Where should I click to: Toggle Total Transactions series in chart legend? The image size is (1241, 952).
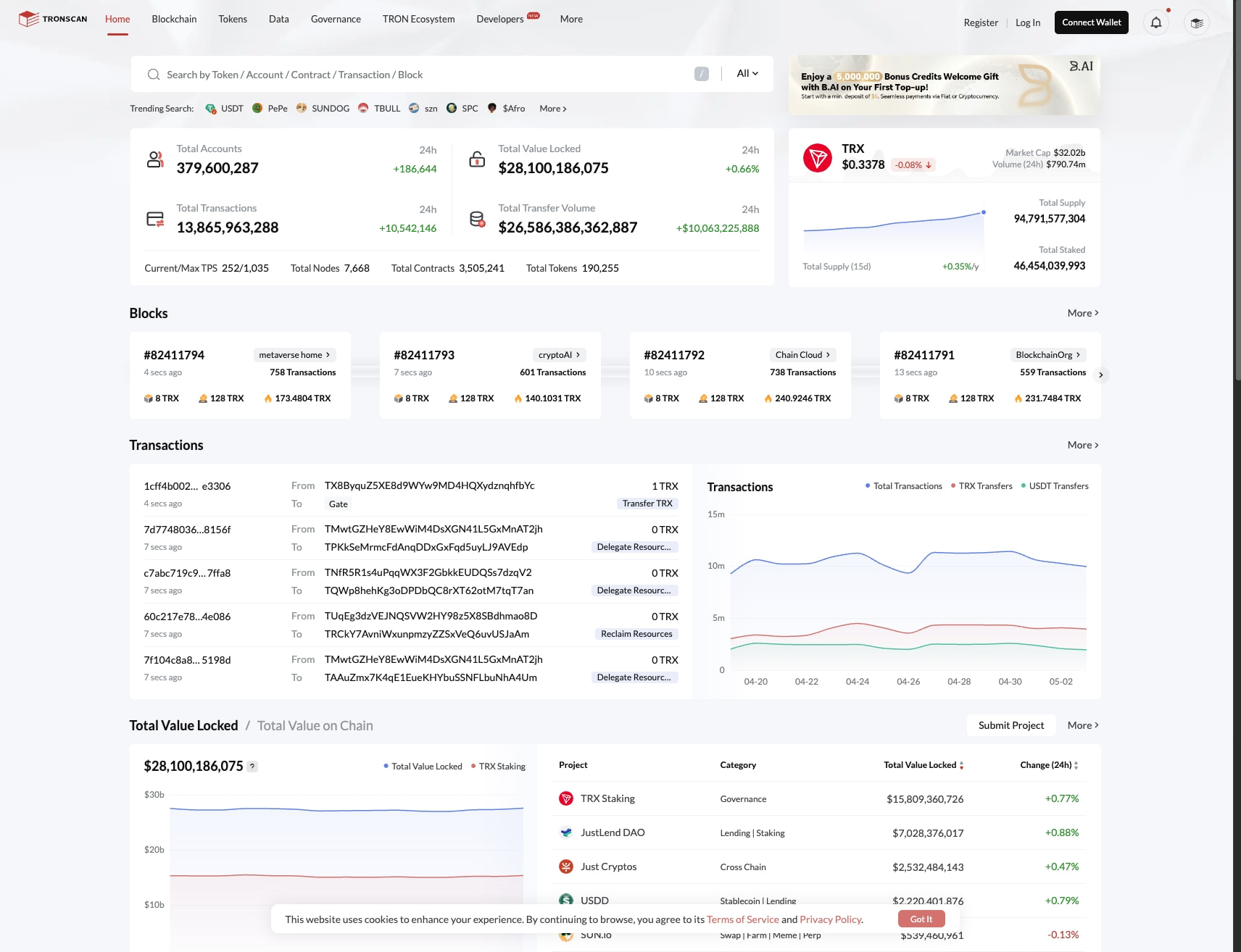(x=903, y=486)
